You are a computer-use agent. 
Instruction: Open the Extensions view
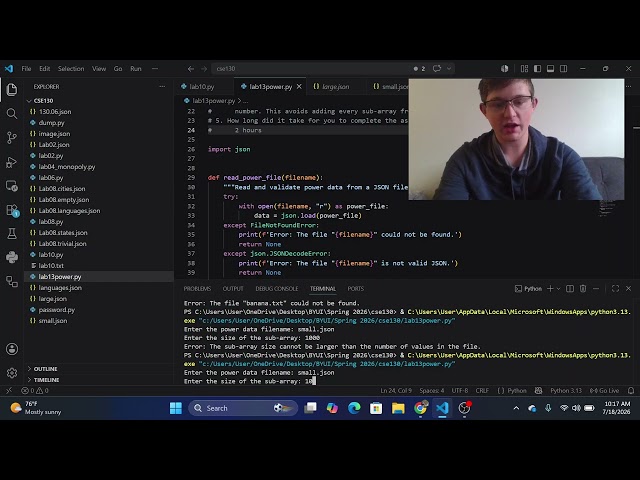[x=12, y=210]
